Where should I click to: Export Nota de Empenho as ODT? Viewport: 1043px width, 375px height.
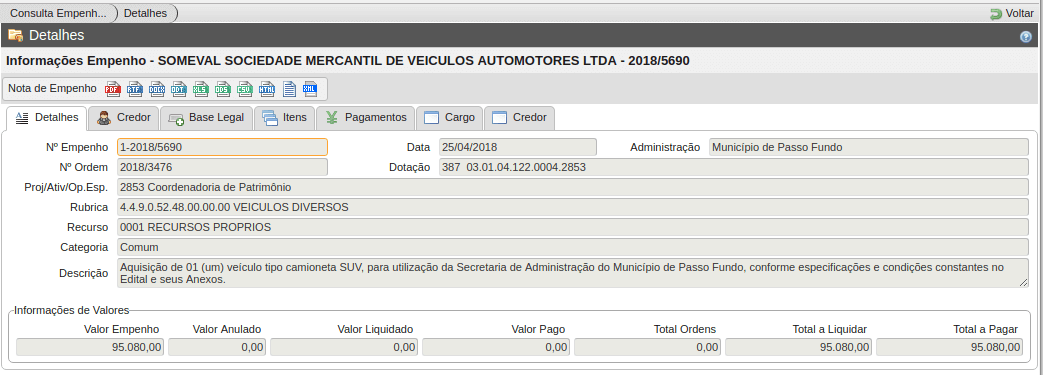(178, 88)
